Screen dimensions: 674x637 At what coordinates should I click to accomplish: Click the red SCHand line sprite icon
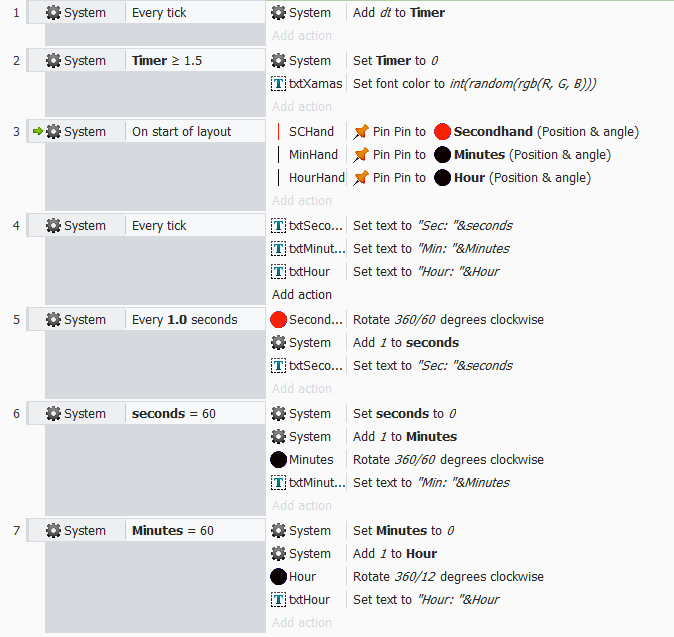tap(279, 132)
